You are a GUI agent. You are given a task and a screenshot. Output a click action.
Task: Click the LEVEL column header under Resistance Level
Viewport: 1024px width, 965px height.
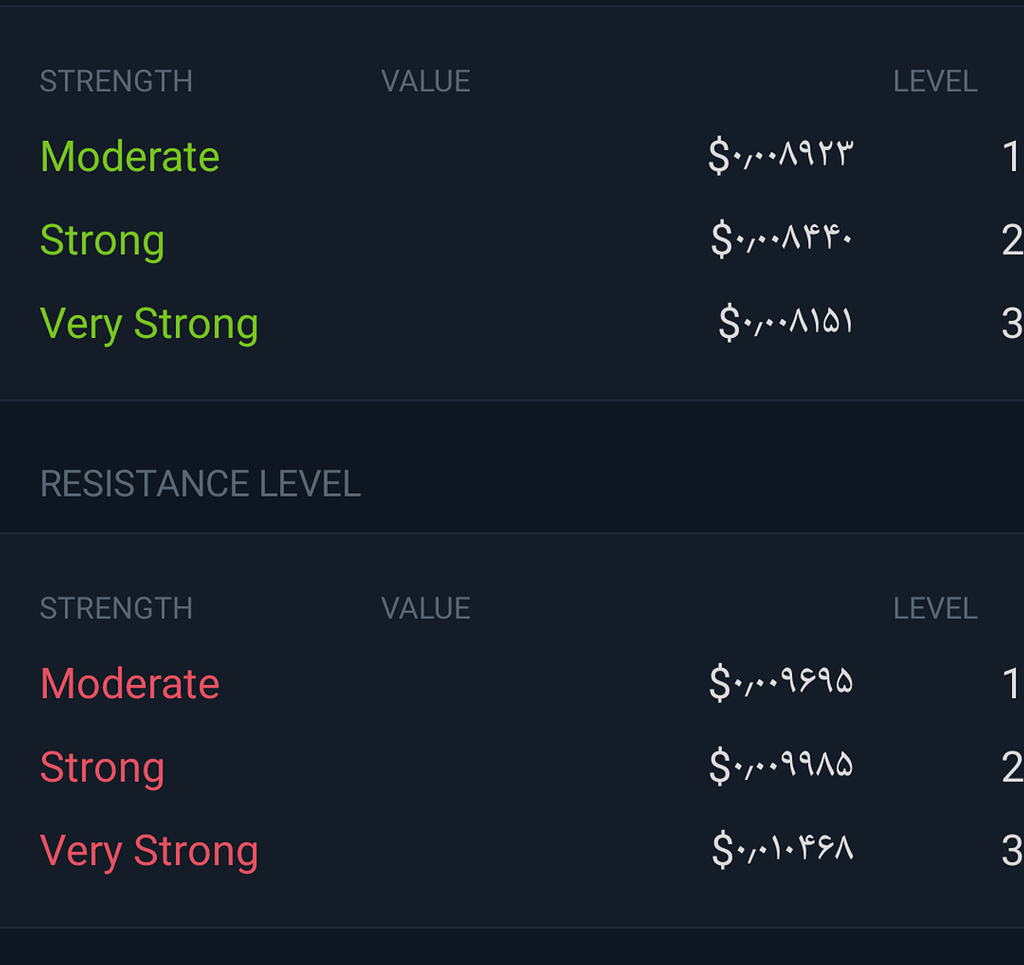(x=935, y=608)
